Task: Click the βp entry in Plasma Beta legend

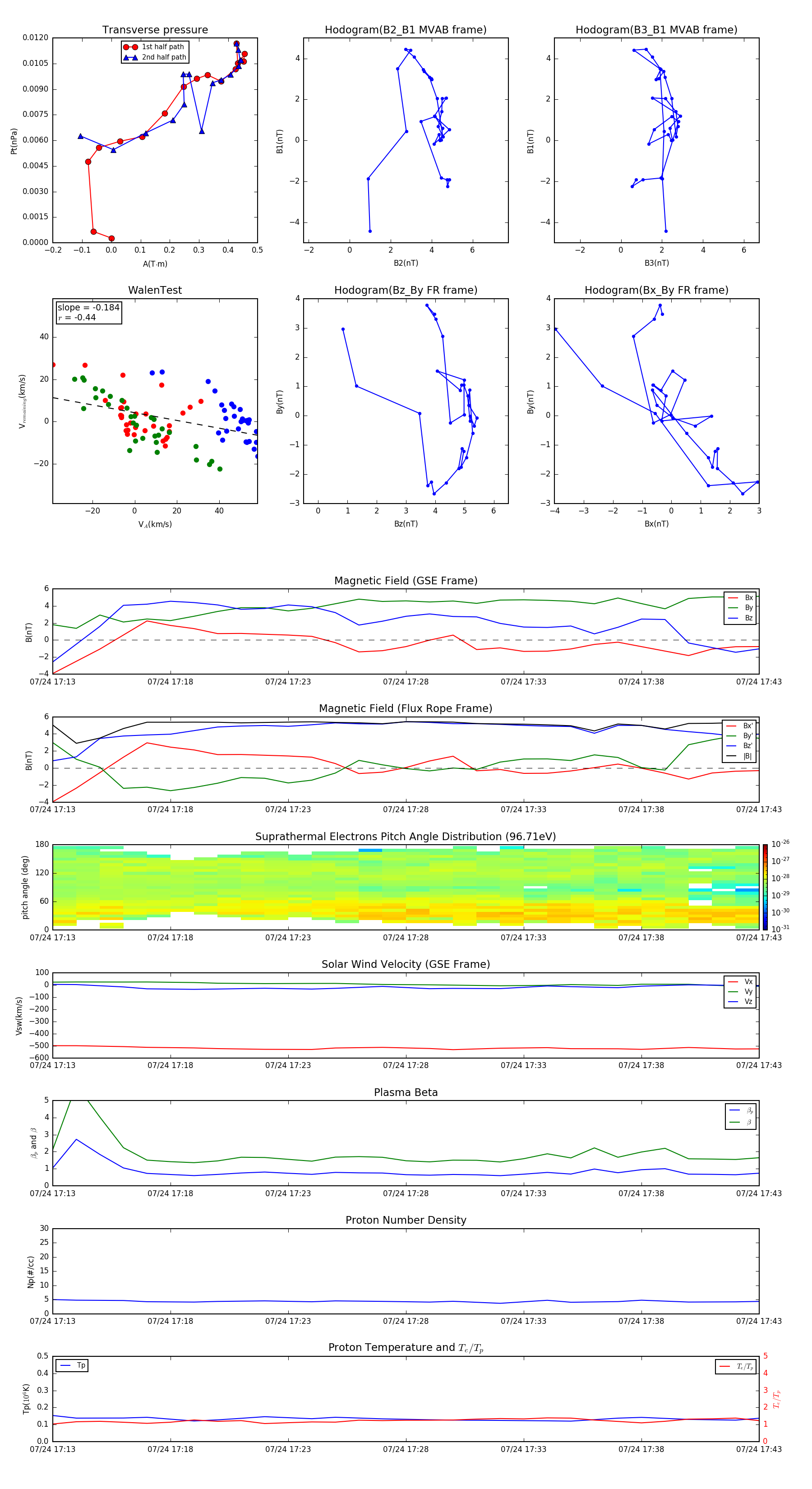Action: click(741, 1110)
